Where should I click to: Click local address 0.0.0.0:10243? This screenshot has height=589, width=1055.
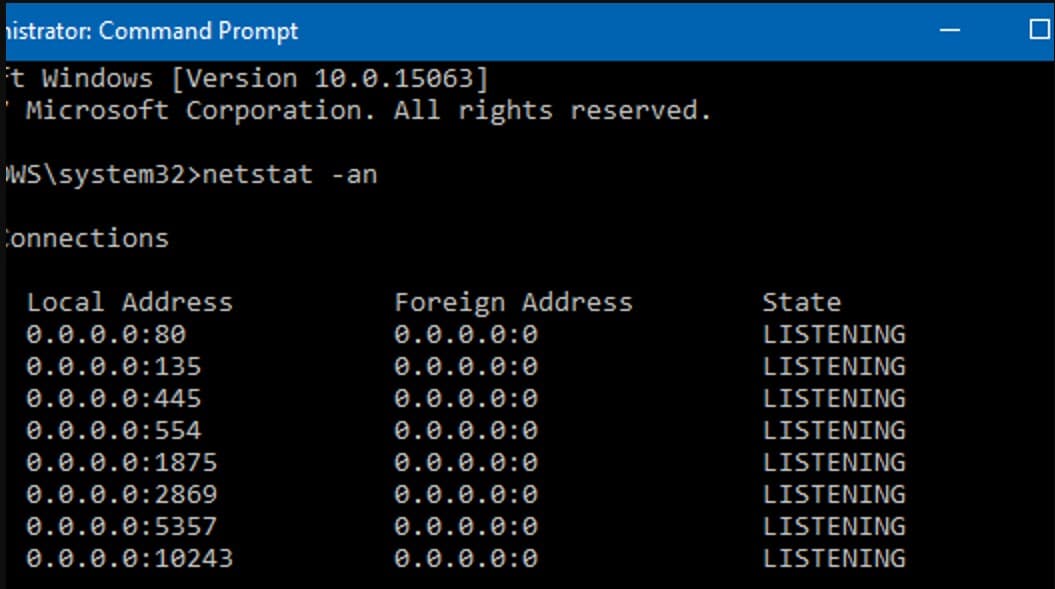130,559
